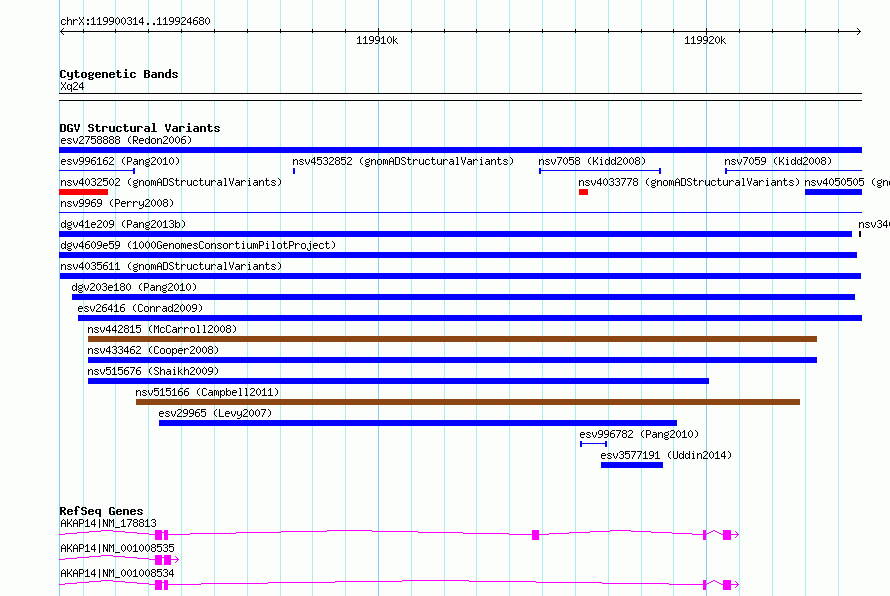The image size is (890, 596).
Task: Click the nsv4033778 gnomAD label
Action: (689, 182)
